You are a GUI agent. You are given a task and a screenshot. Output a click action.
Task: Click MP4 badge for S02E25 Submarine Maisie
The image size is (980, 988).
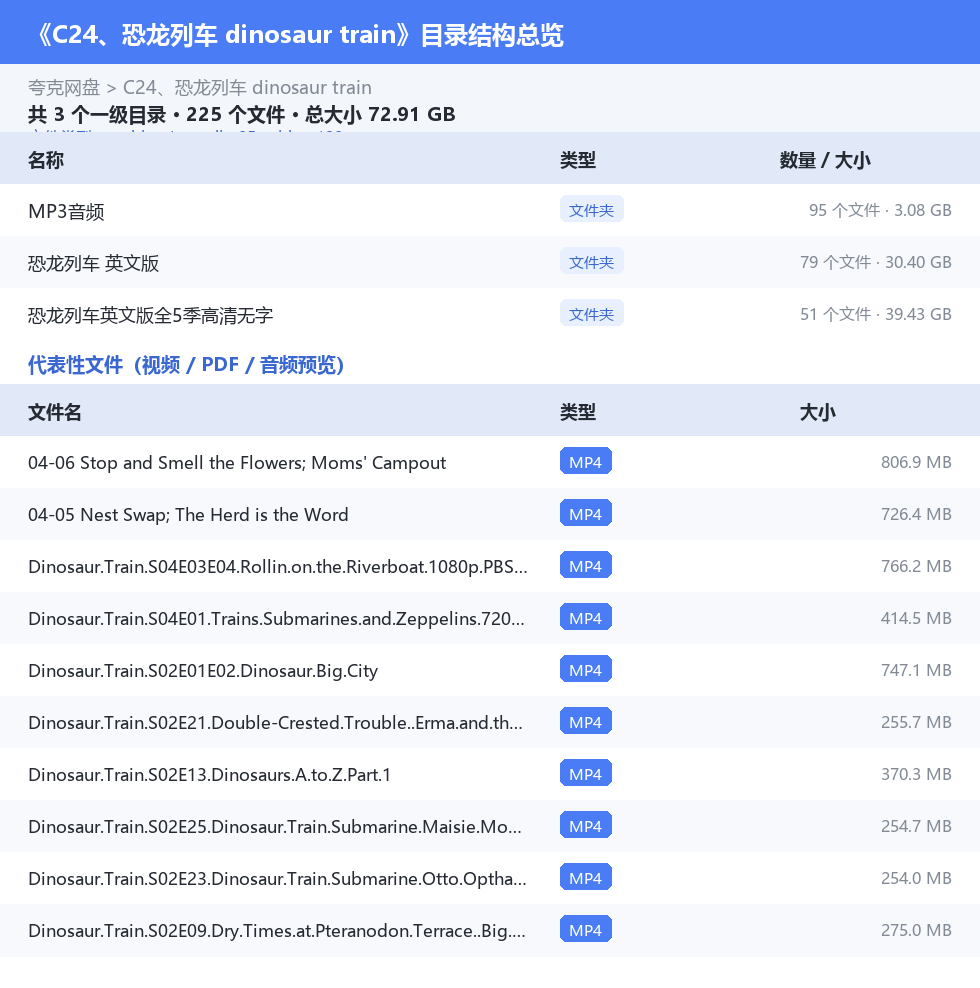[x=585, y=826]
